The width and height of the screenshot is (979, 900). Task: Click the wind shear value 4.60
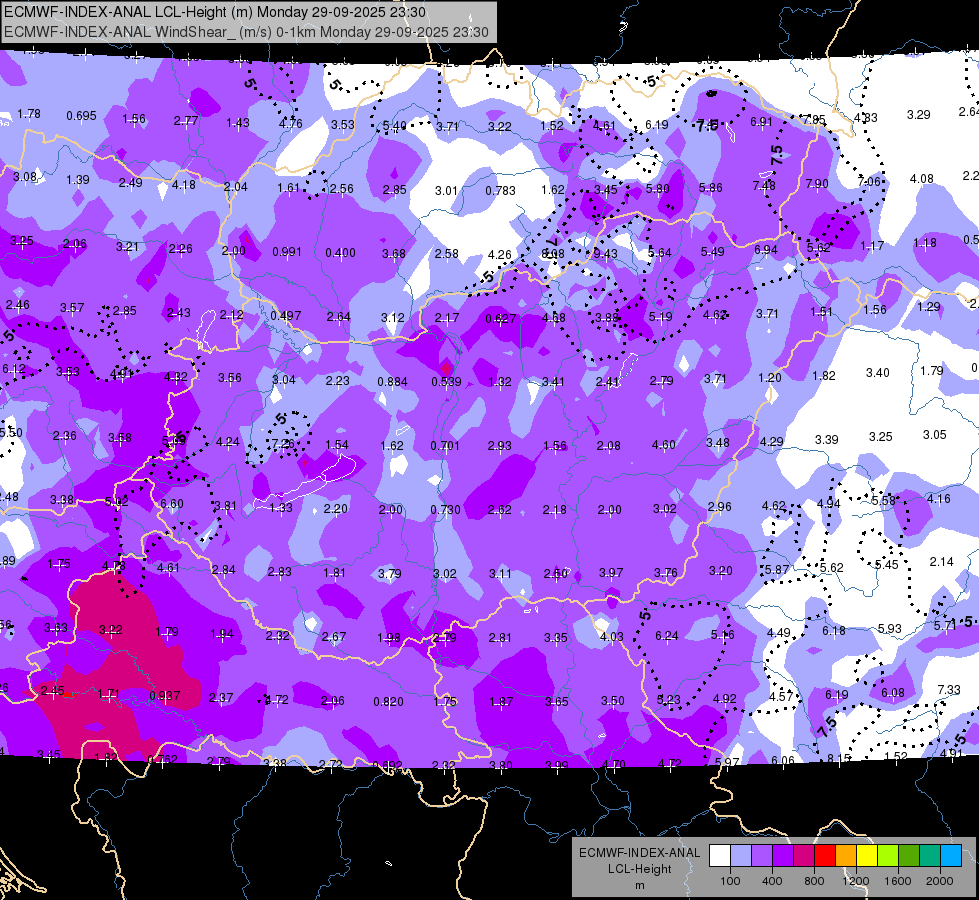(663, 445)
